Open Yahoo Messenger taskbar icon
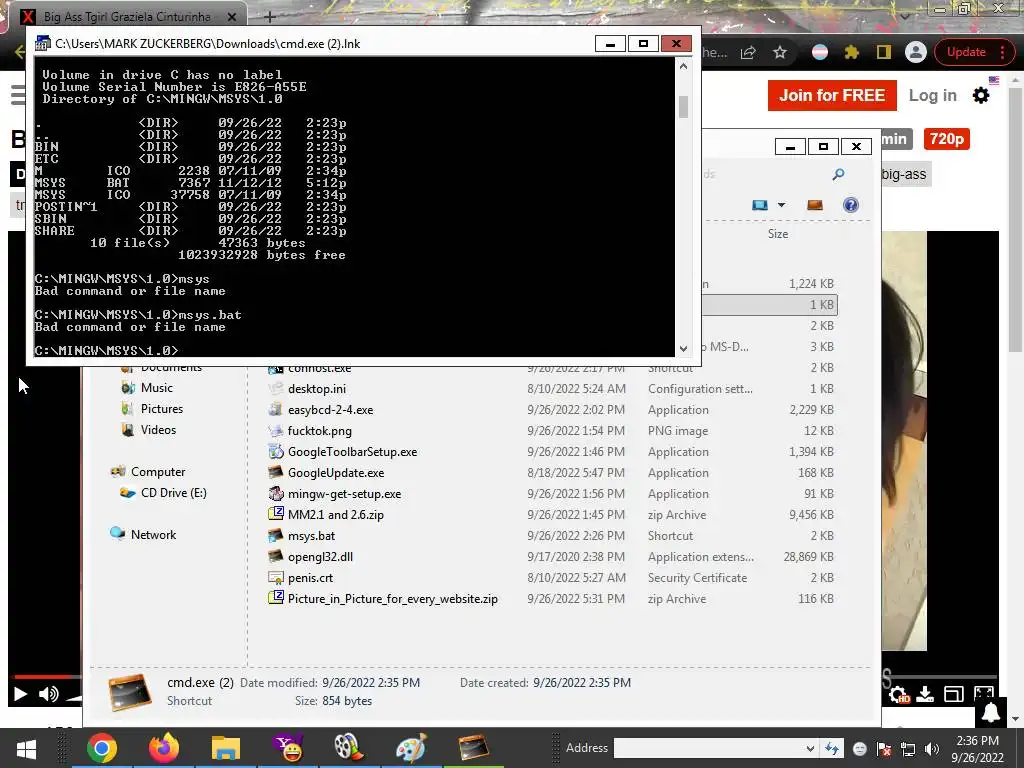The image size is (1024, 768). tap(287, 748)
